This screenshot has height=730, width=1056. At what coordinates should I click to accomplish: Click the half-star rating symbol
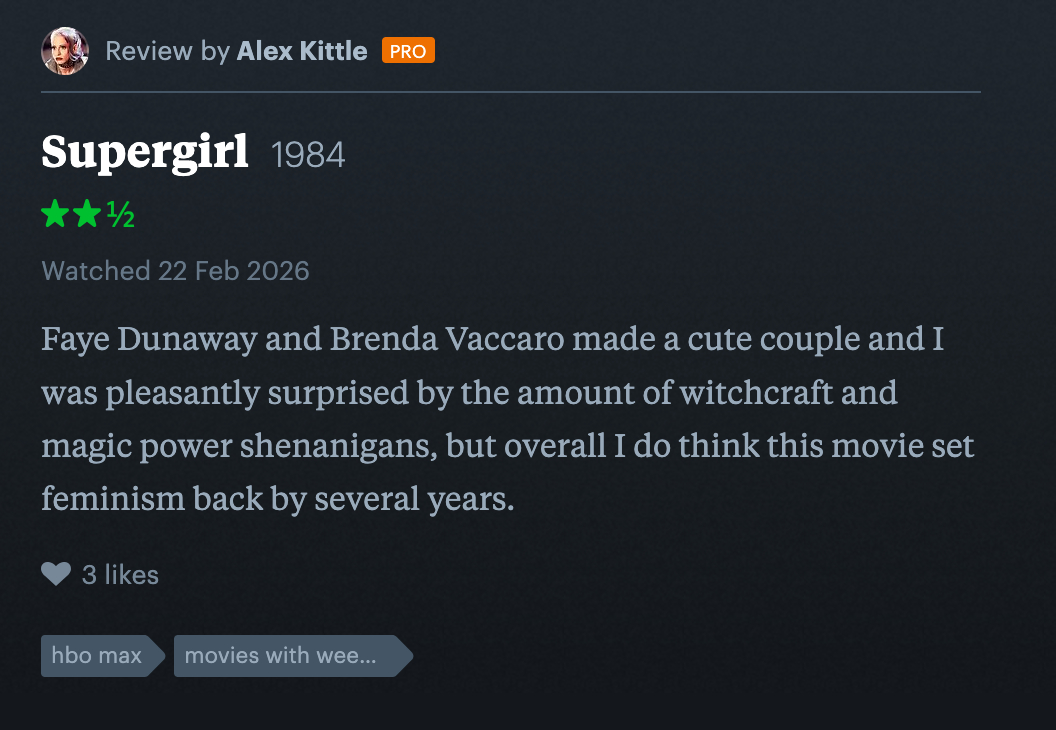121,215
